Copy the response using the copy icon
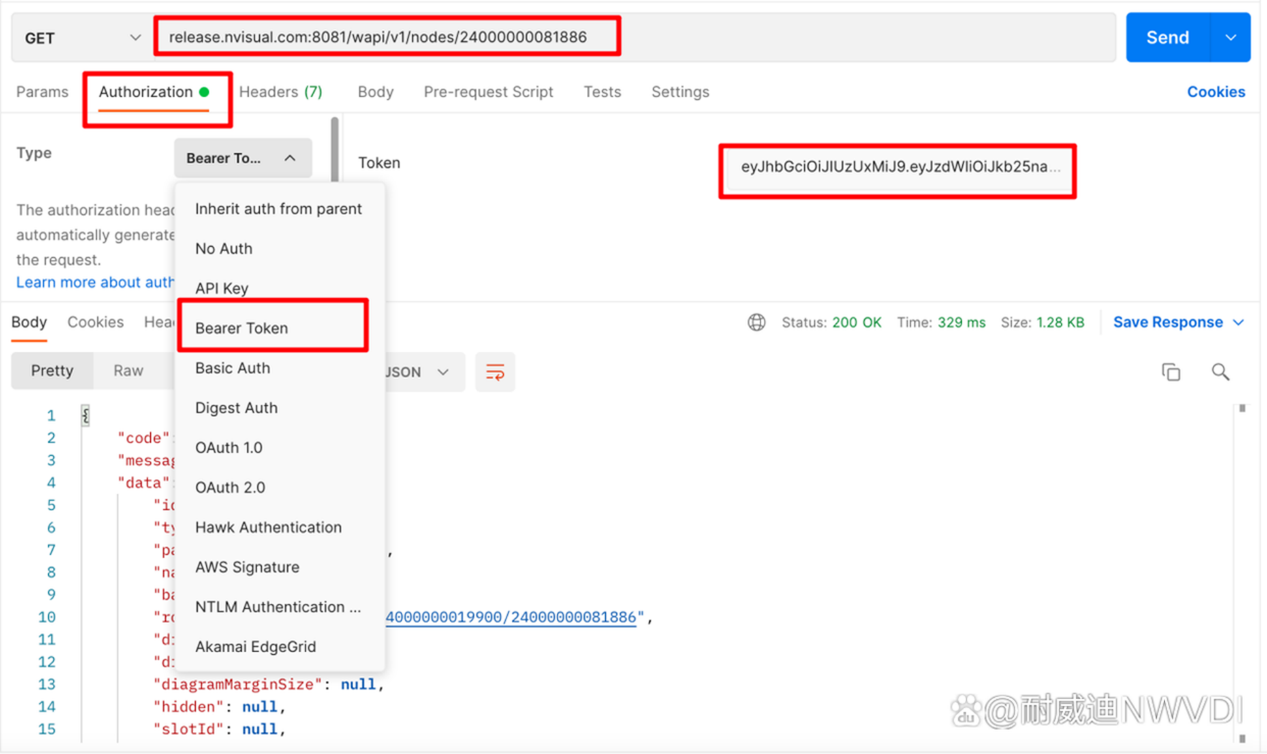This screenshot has width=1267, height=754. 1171,372
